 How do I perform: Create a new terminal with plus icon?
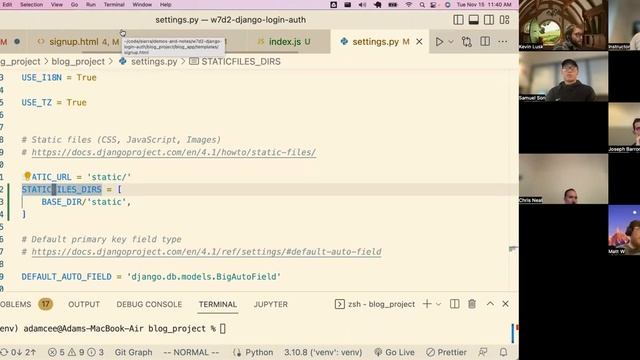coord(427,304)
